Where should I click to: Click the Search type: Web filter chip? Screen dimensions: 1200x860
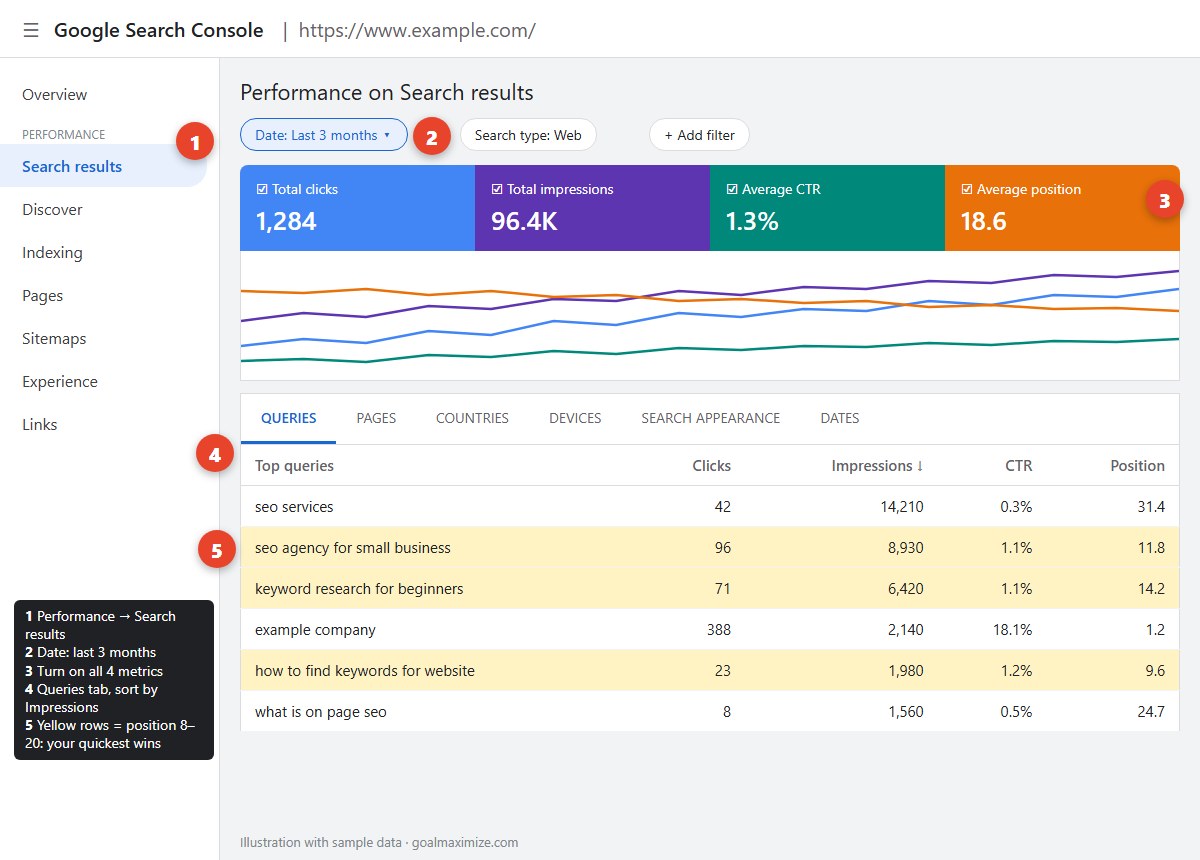pos(528,135)
